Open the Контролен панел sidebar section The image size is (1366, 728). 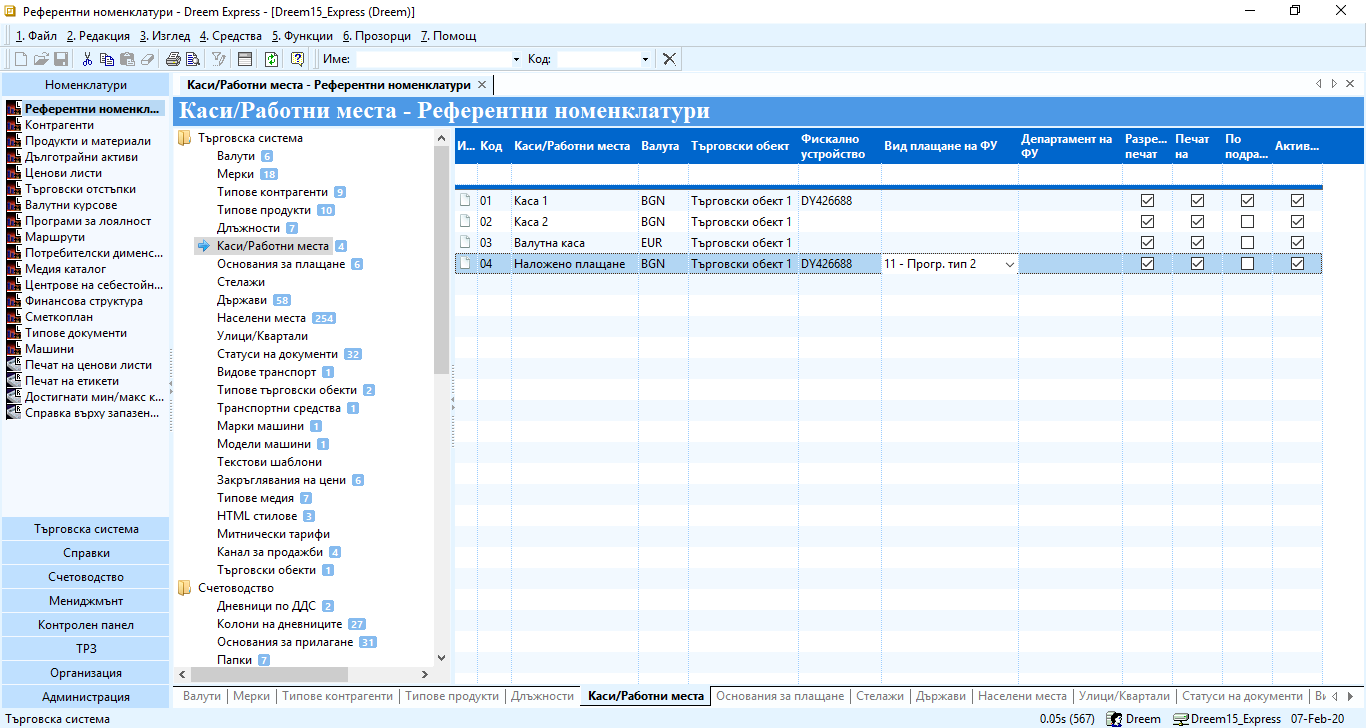86,625
